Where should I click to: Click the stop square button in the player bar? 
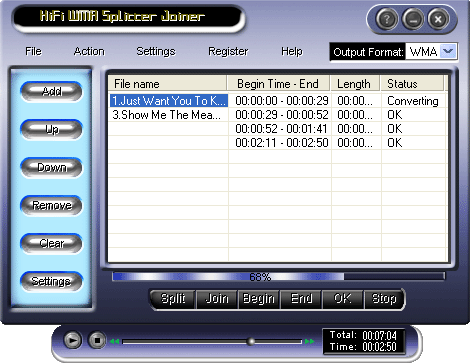pyautogui.click(x=97, y=340)
